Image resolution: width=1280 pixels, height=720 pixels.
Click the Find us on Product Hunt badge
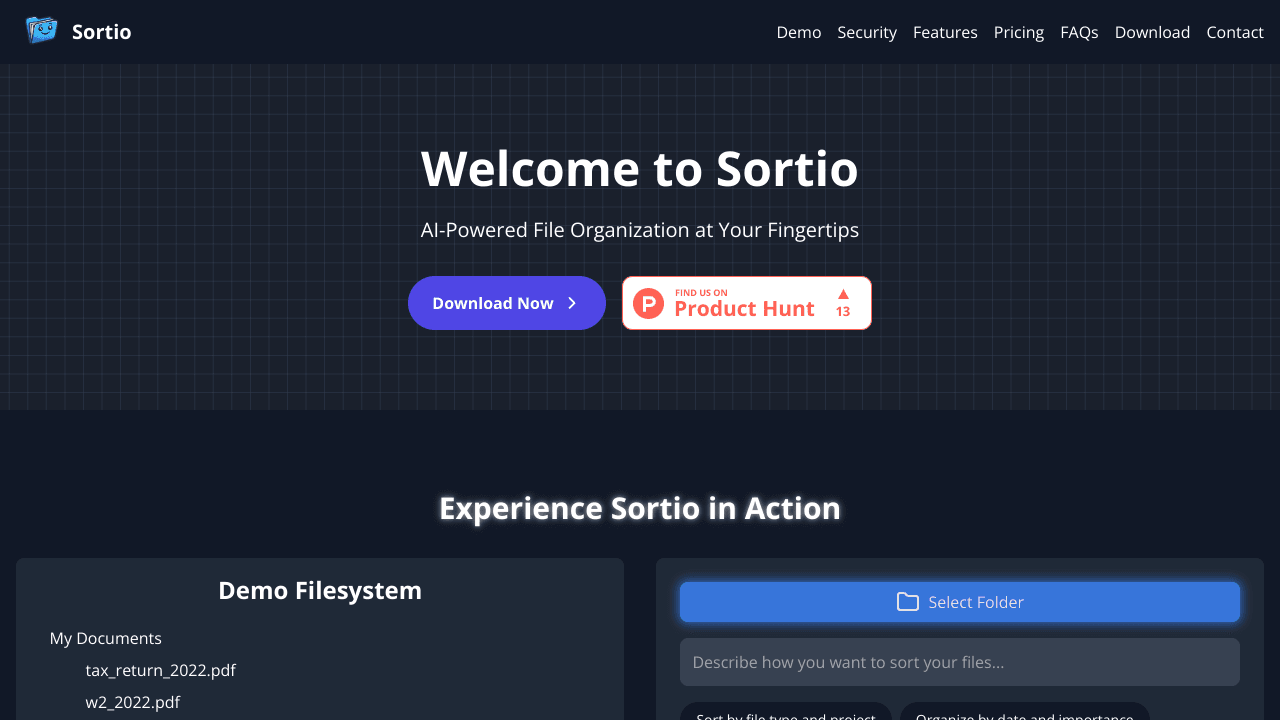747,303
